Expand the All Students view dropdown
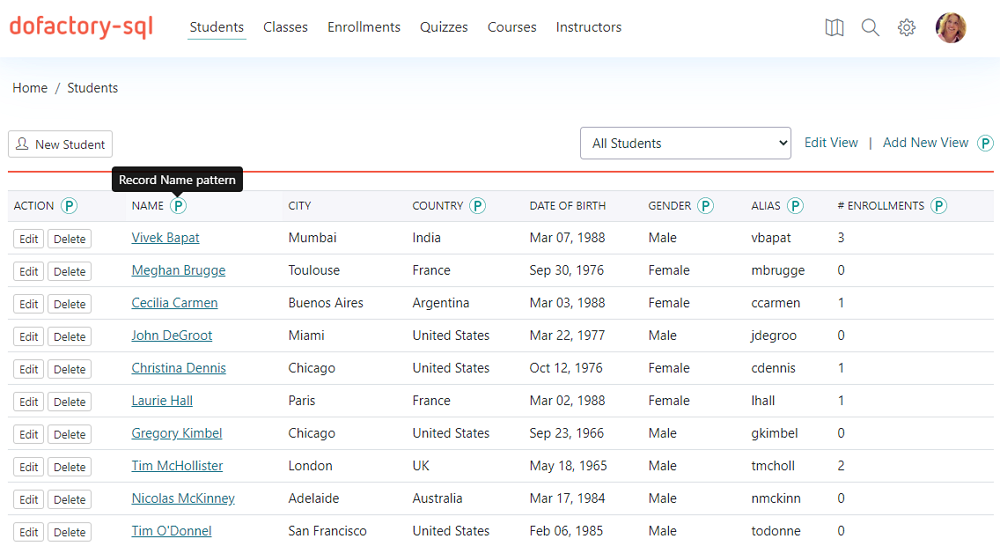 point(685,143)
